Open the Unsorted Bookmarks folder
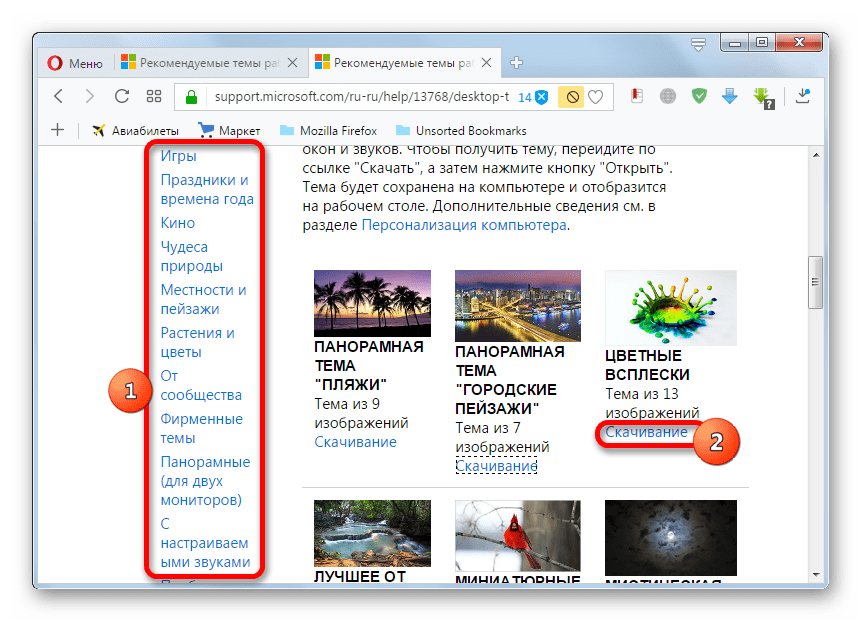Image resolution: width=862 pixels, height=622 pixels. click(x=461, y=131)
